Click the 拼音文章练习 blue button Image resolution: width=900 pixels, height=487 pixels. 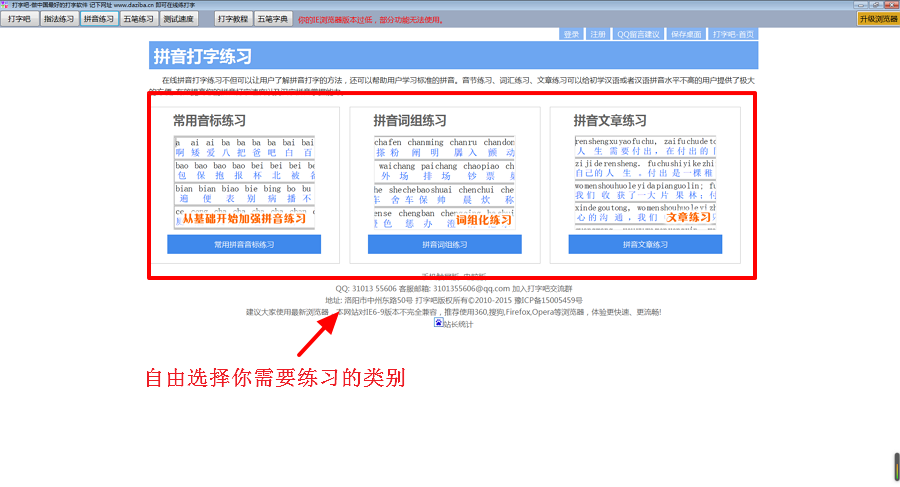645,244
